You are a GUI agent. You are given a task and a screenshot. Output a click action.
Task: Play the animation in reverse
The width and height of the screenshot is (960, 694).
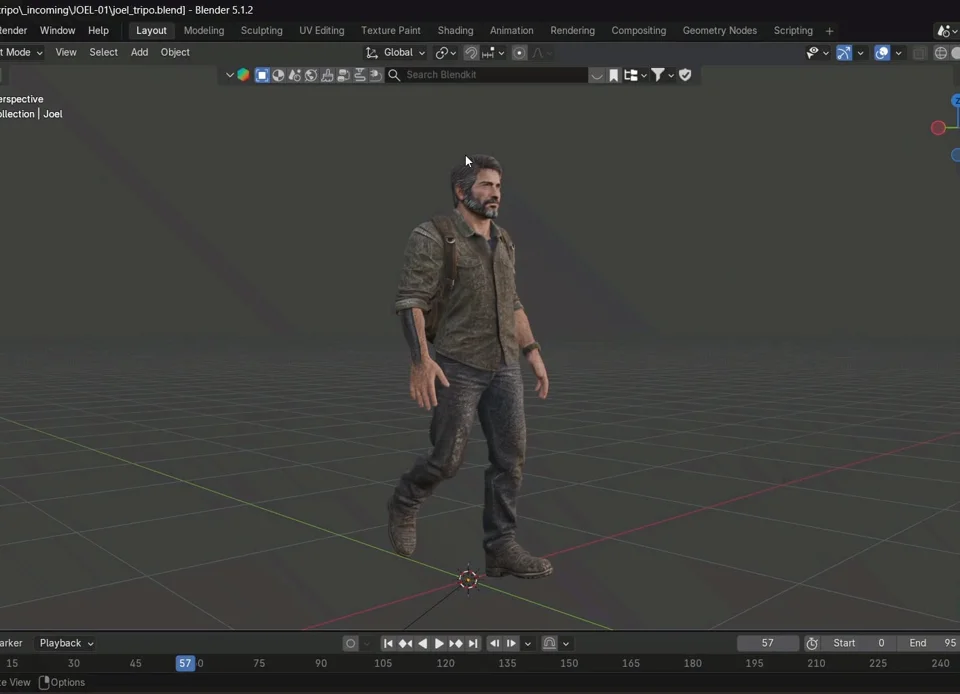pos(422,643)
